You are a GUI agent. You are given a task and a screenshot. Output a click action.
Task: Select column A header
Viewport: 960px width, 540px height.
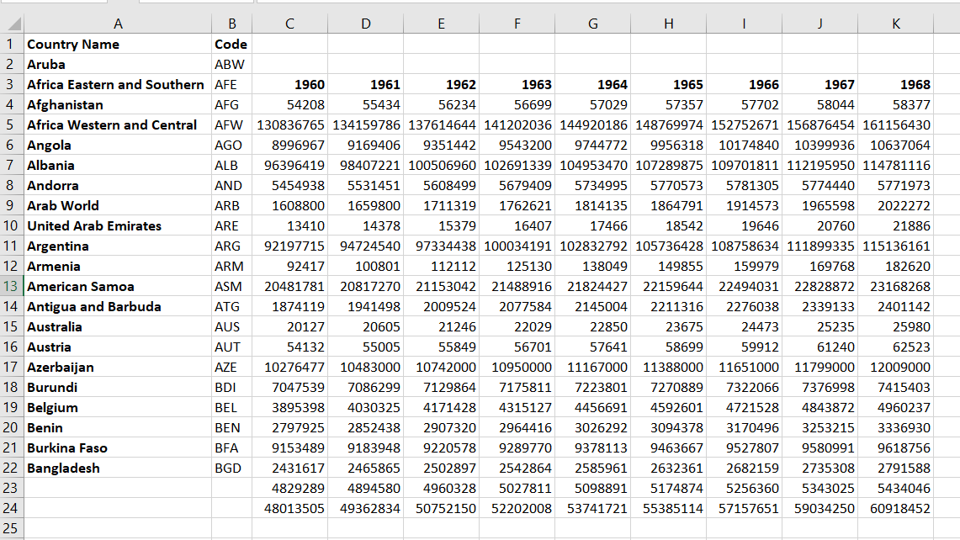point(118,24)
